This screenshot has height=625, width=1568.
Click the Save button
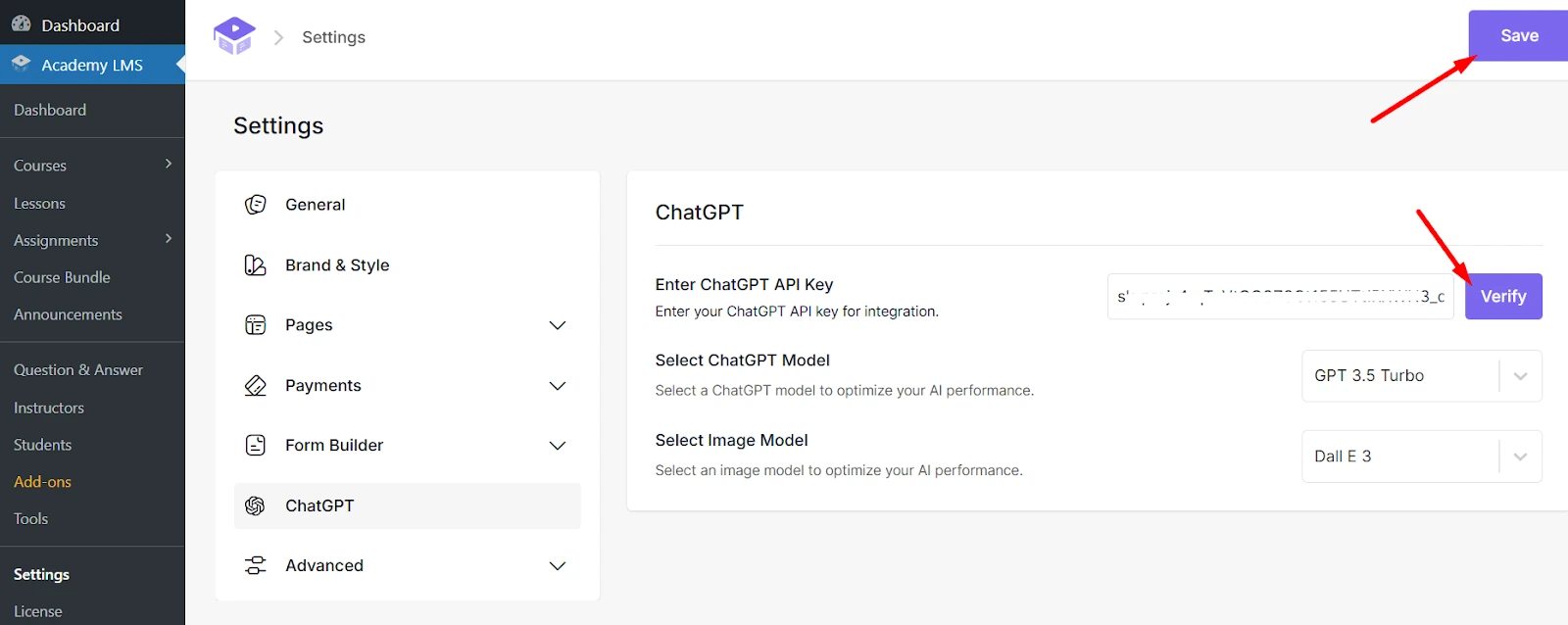click(1518, 36)
